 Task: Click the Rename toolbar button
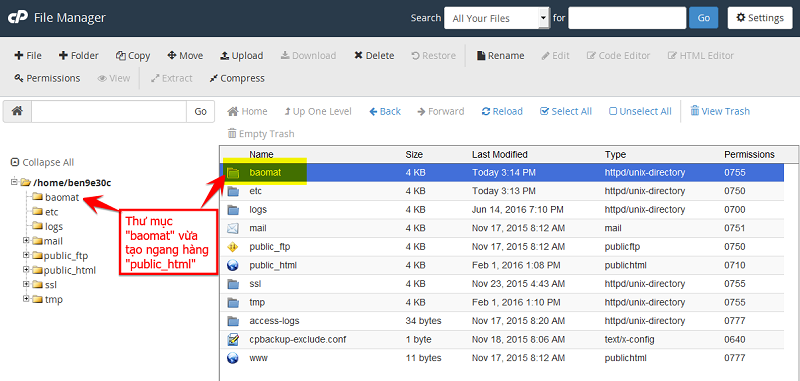point(500,56)
